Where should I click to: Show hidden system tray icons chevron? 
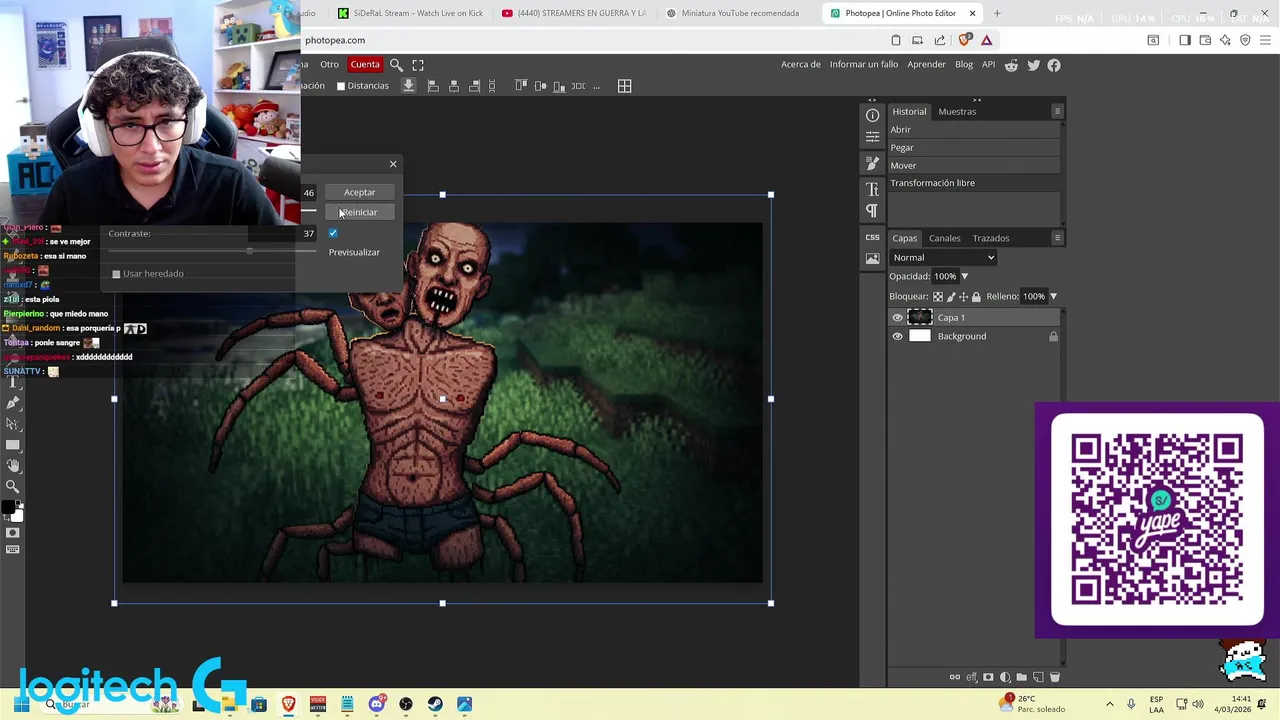(x=1109, y=704)
